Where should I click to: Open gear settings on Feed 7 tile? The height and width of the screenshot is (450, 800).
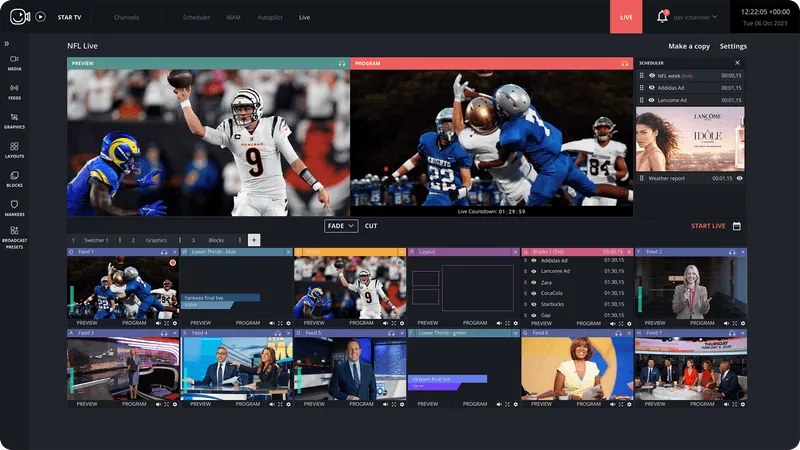pos(743,404)
